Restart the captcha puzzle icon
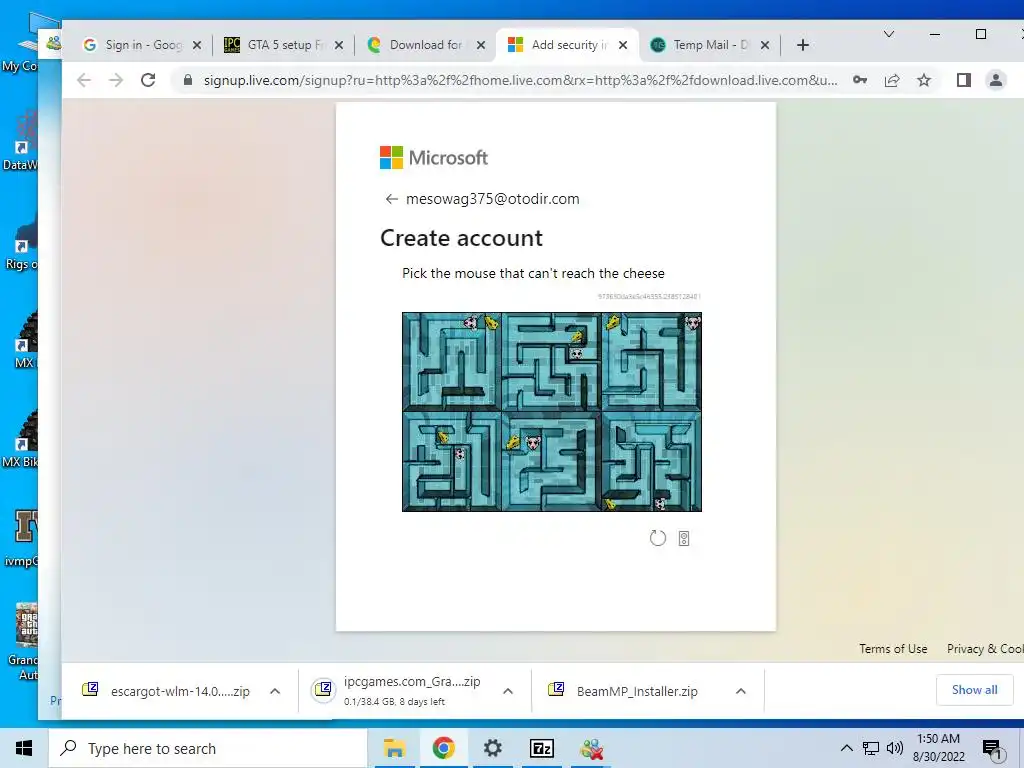Image resolution: width=1024 pixels, height=768 pixels. point(658,538)
